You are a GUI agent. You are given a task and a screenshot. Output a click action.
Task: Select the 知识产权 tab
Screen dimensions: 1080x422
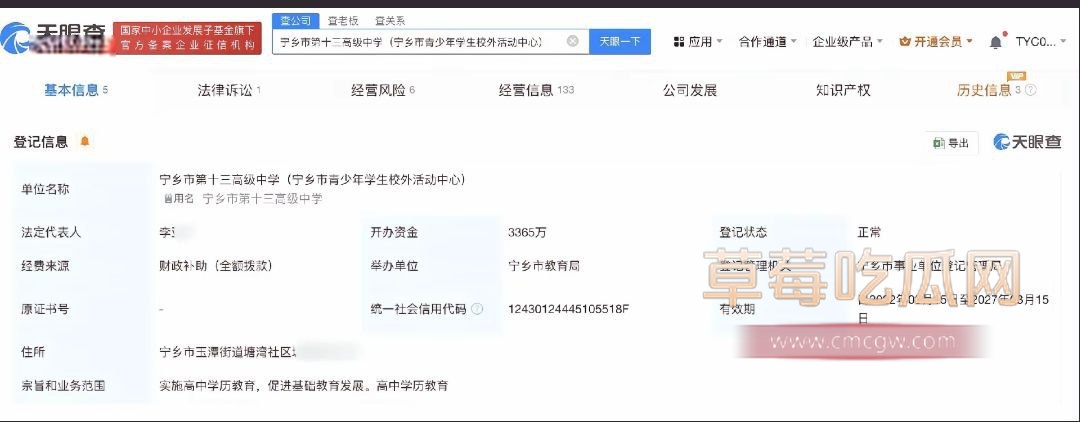click(843, 90)
